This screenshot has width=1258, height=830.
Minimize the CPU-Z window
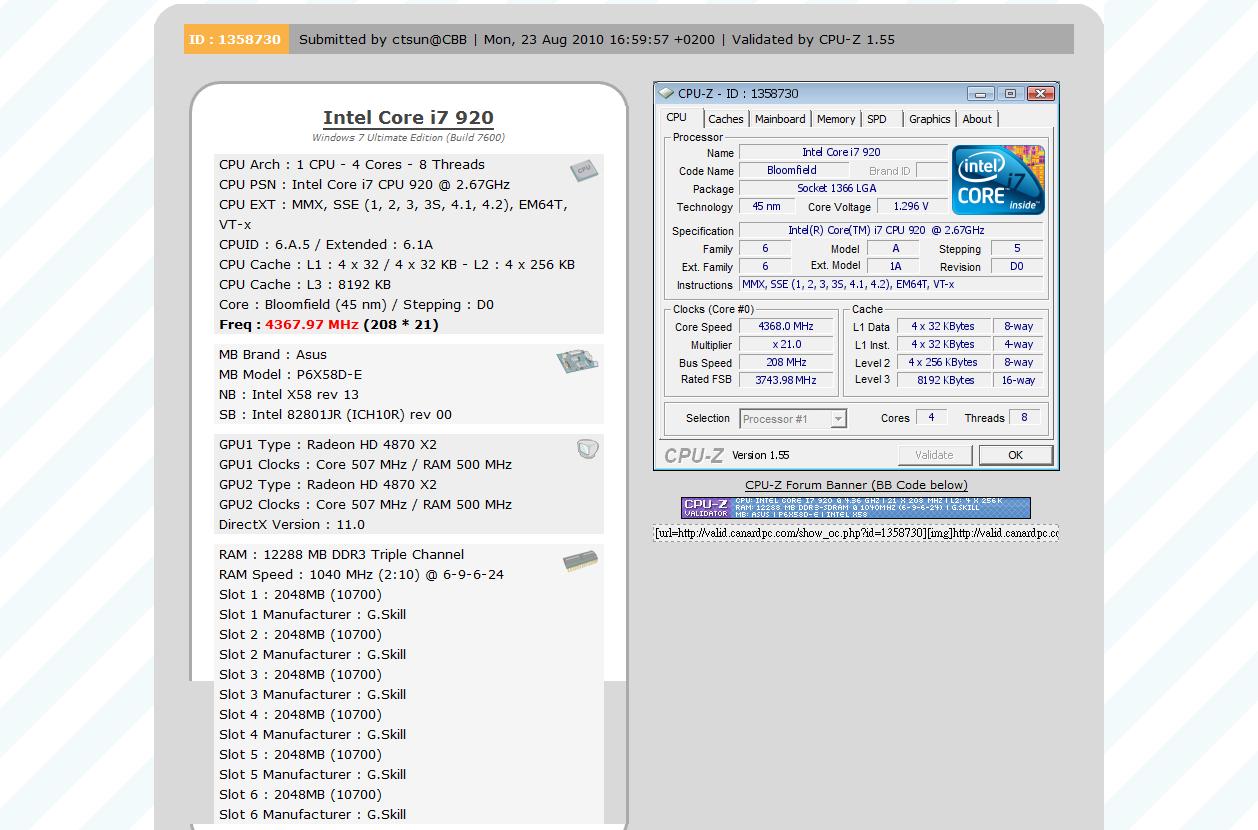click(x=980, y=94)
